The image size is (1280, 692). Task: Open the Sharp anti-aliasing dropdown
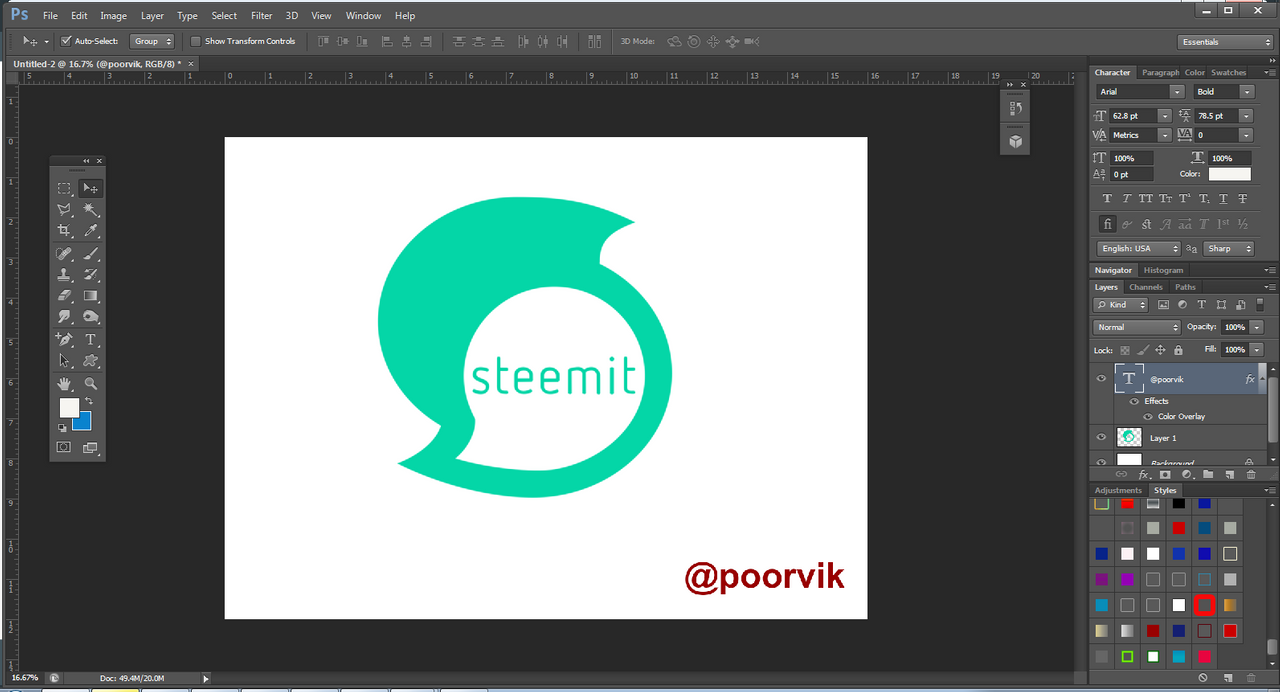click(1228, 248)
